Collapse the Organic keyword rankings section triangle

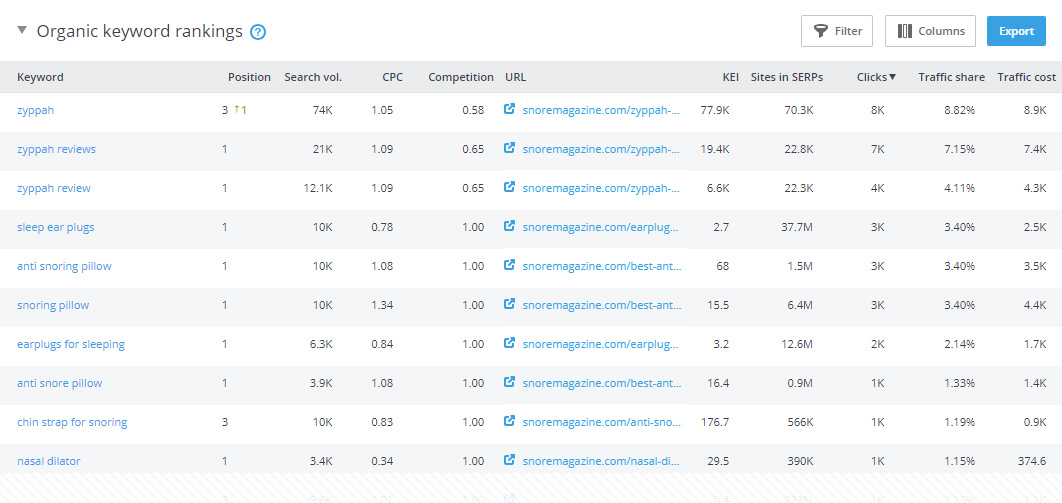click(x=22, y=30)
